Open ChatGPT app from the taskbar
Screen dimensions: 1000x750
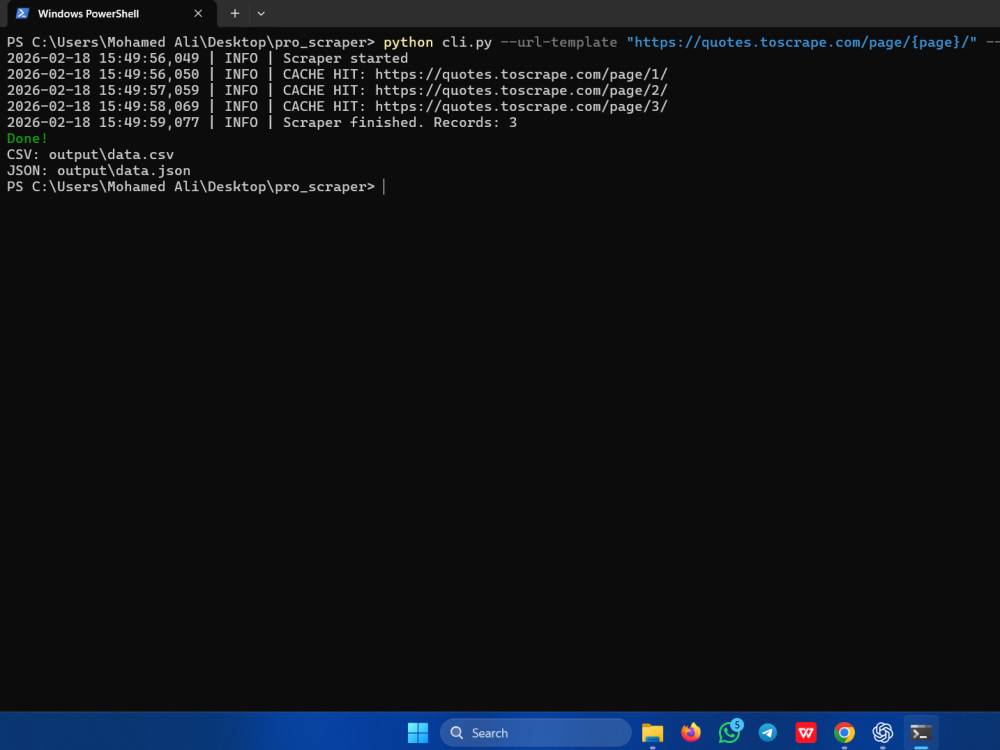coord(883,733)
